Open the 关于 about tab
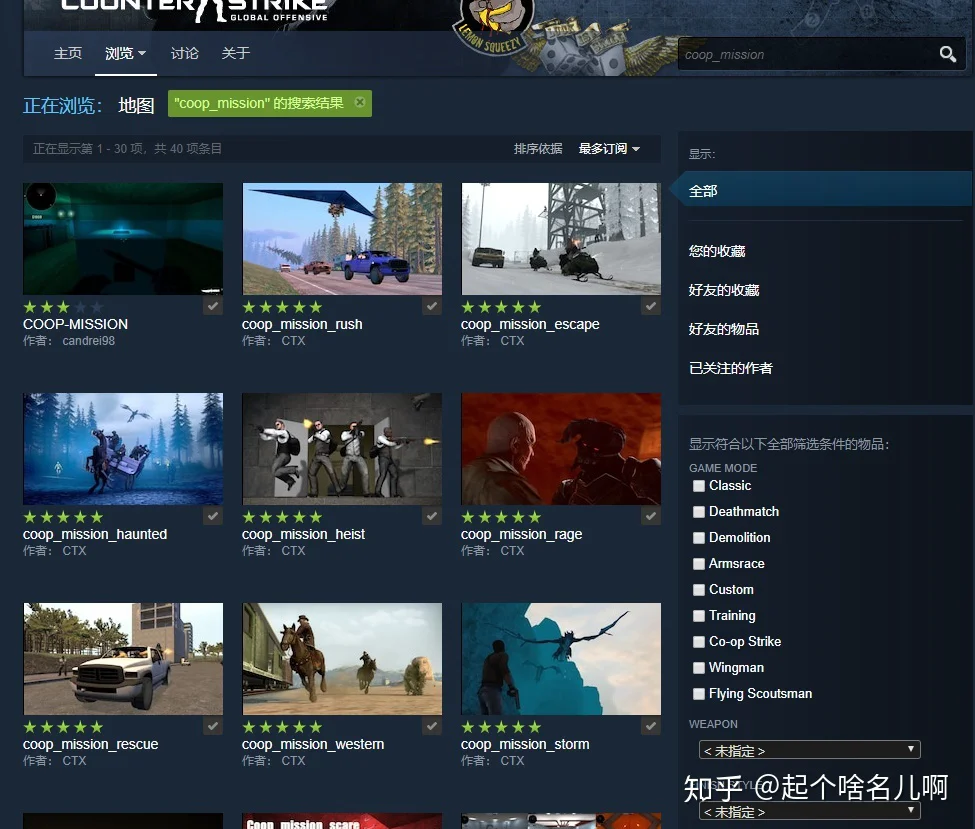975x829 pixels. point(236,53)
